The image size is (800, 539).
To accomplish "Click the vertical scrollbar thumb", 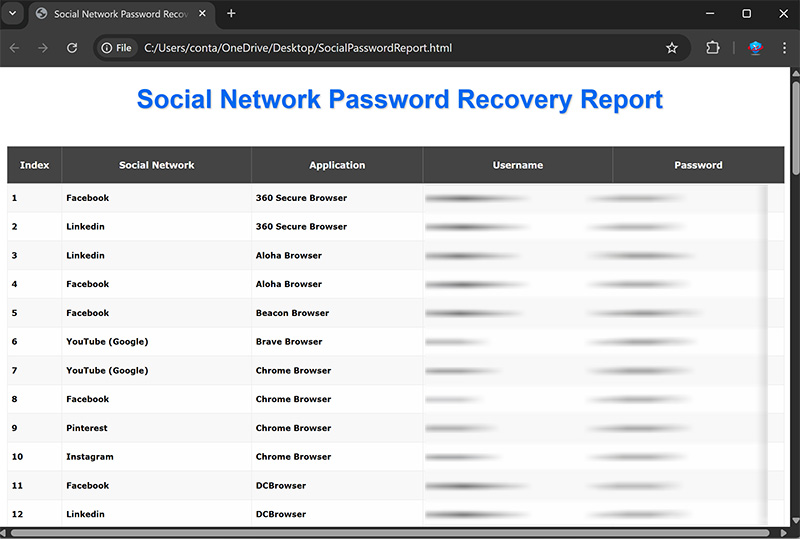I will pos(795,128).
